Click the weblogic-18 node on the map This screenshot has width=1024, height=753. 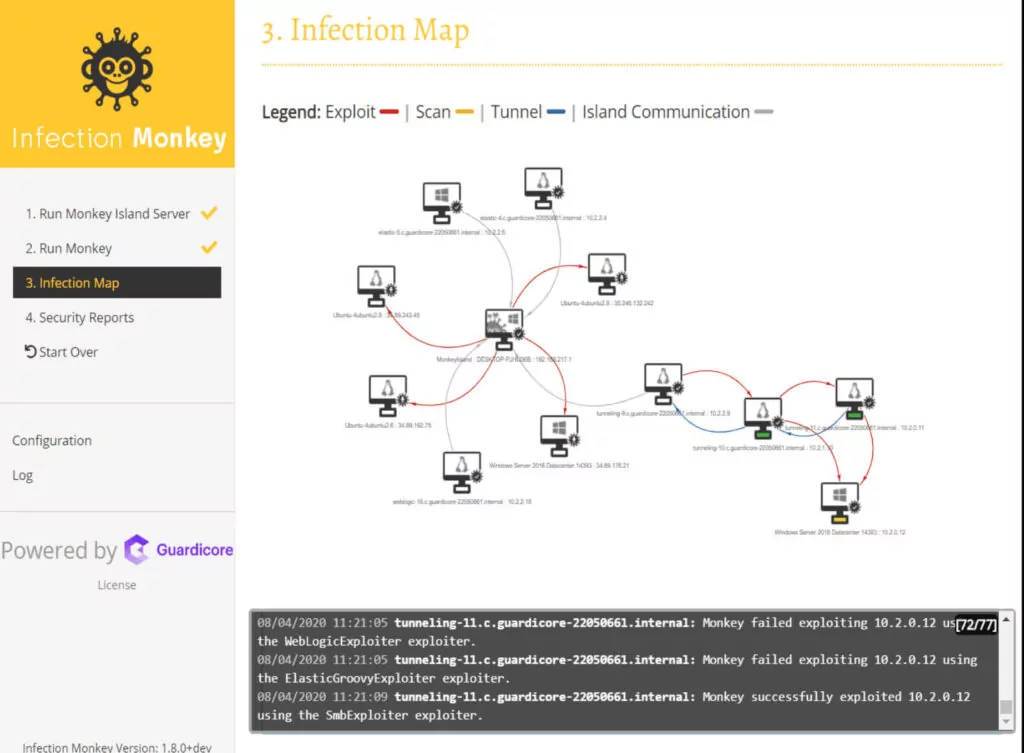point(462,466)
